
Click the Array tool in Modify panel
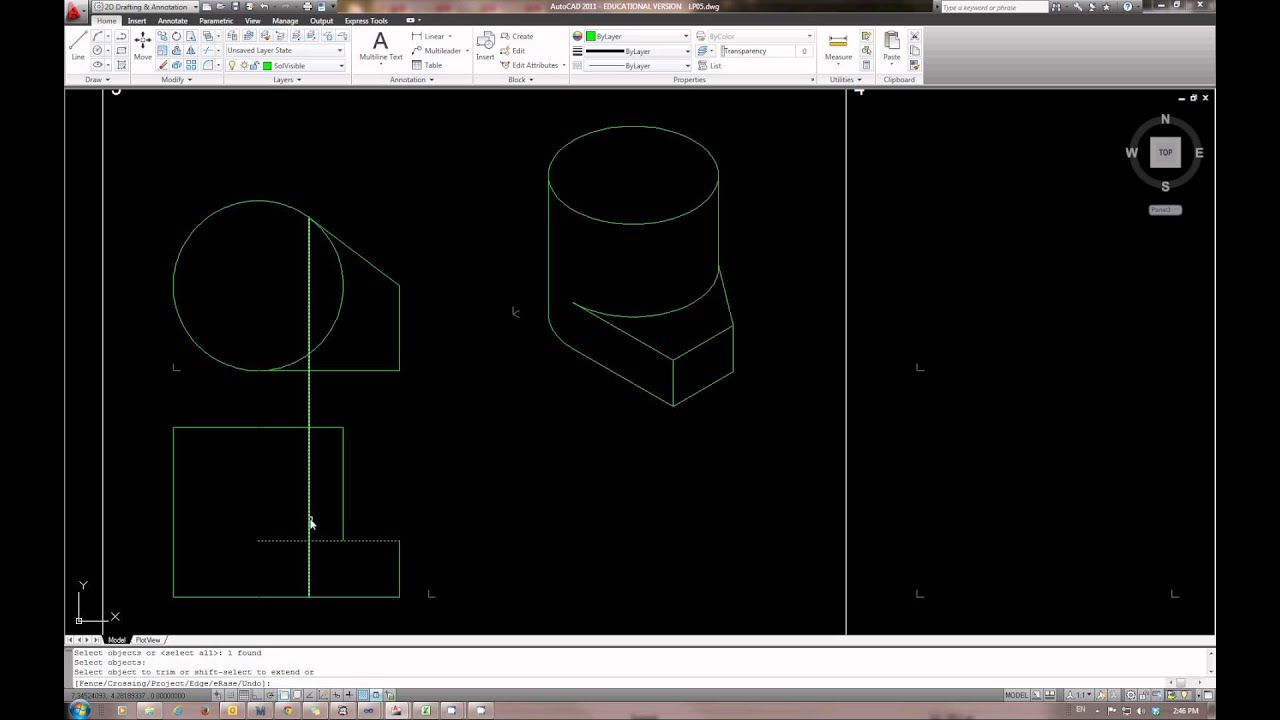(191, 65)
